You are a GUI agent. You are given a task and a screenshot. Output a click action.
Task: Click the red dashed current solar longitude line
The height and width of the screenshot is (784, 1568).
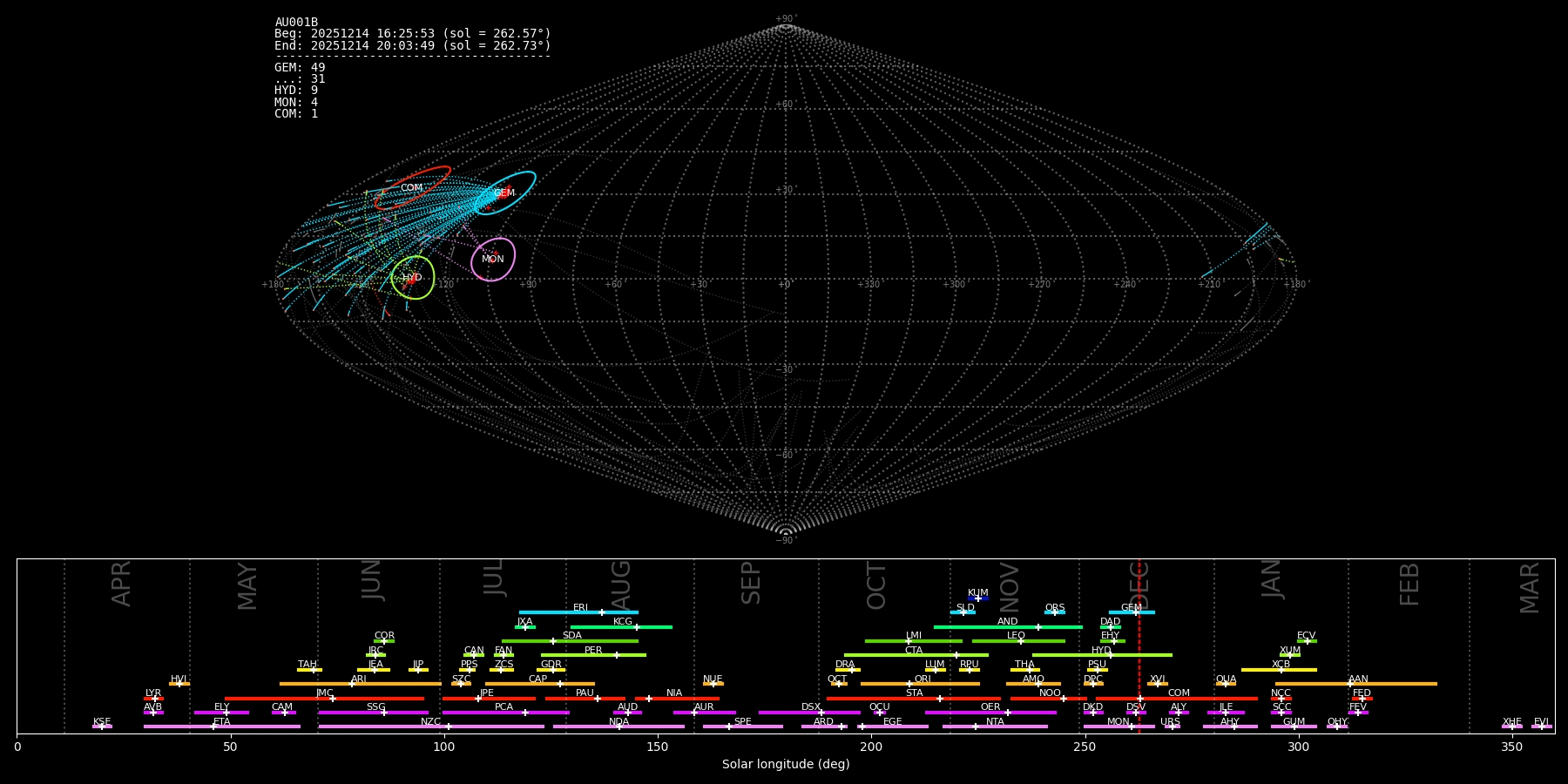point(1139,645)
